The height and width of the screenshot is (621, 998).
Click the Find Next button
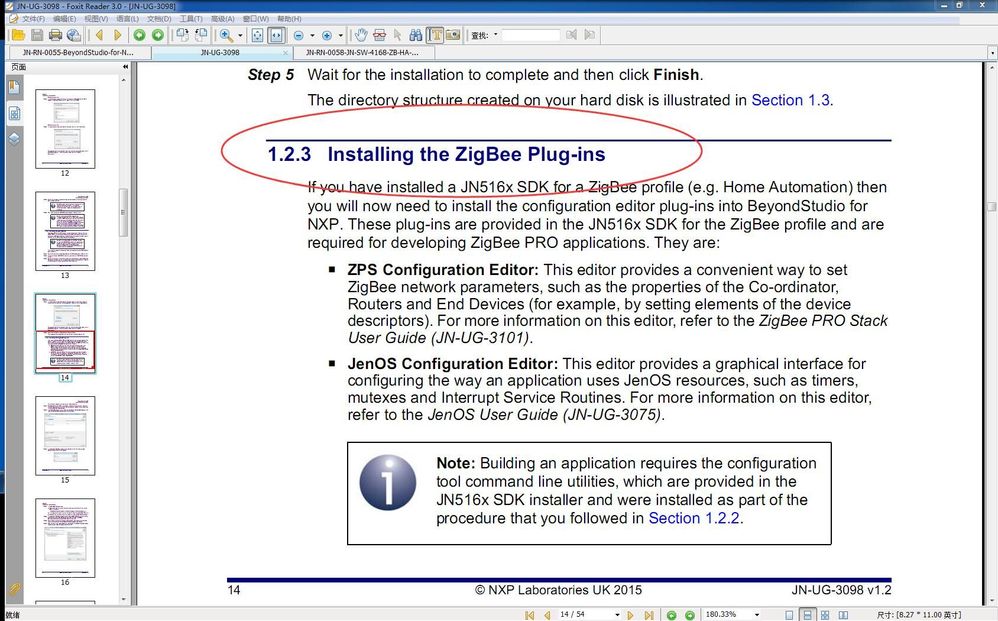click(x=590, y=35)
